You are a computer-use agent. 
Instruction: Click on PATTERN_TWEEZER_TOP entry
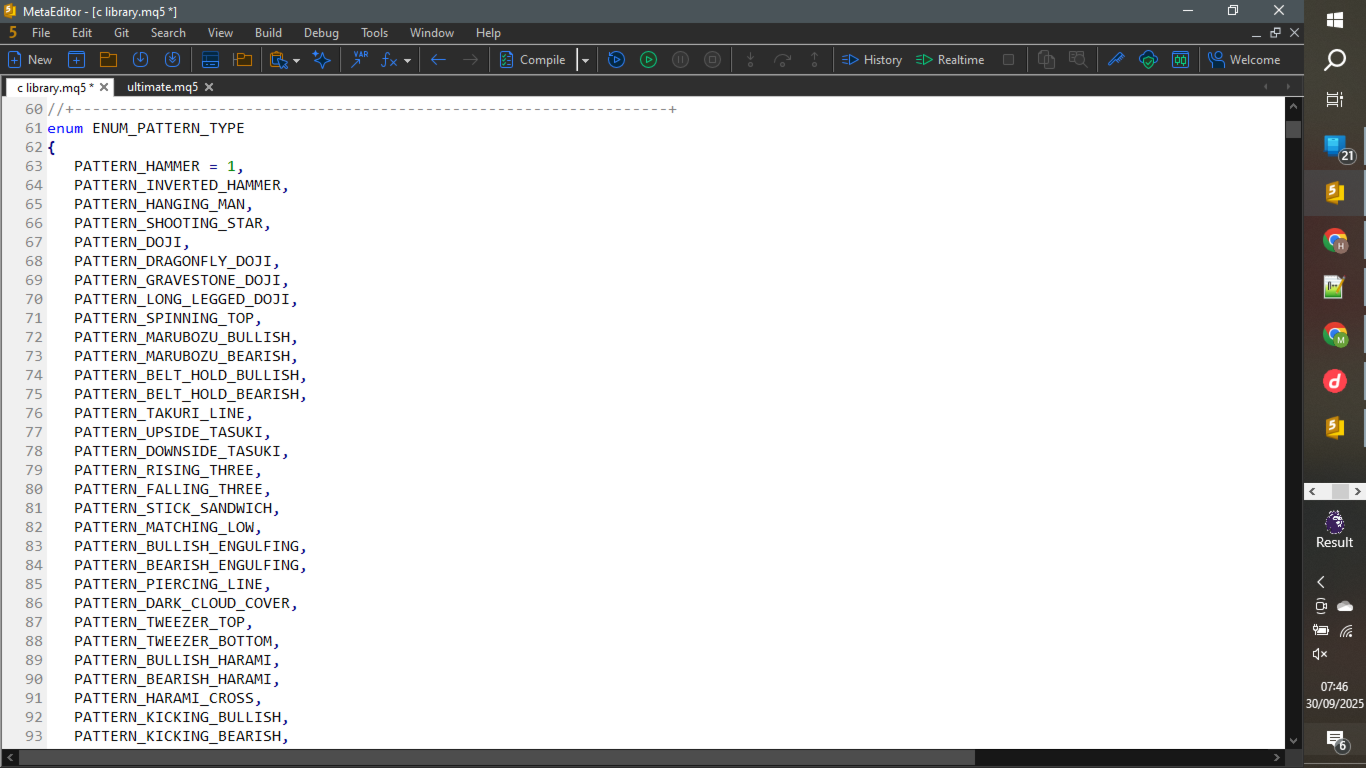click(x=164, y=622)
